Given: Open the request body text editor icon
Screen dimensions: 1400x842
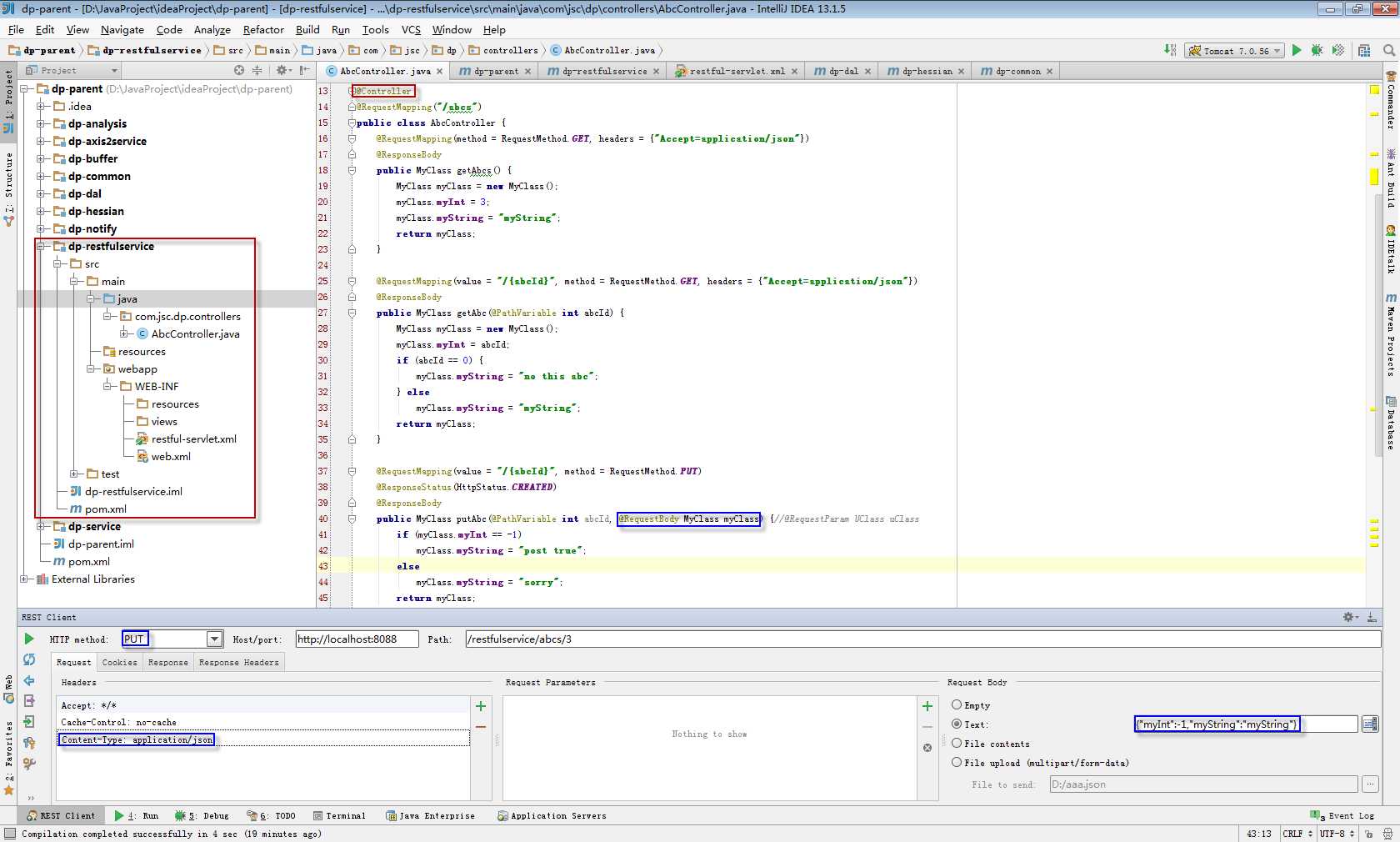Looking at the screenshot, I should (x=1370, y=724).
